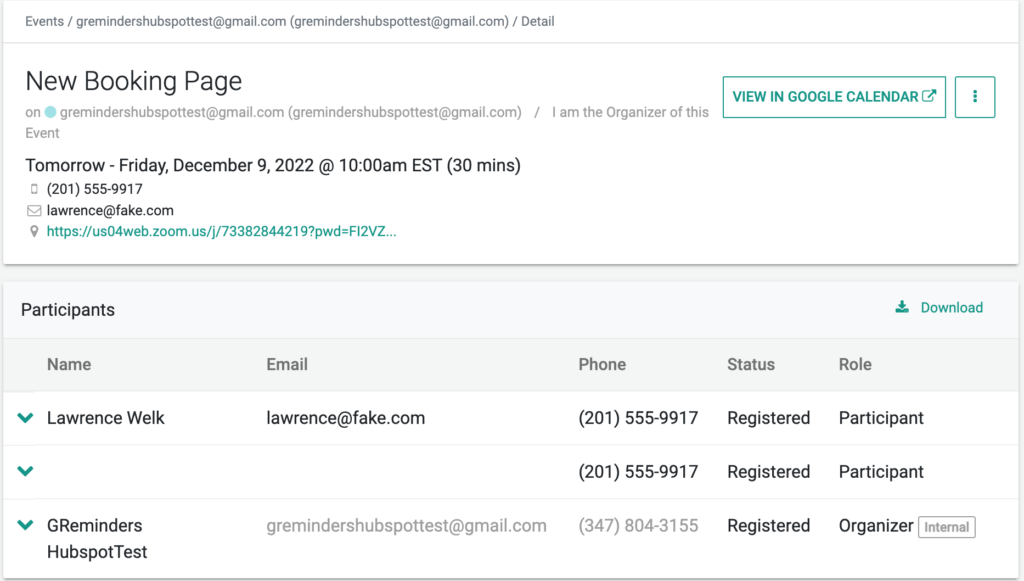Open the three-dot more options menu
The height and width of the screenshot is (581, 1024).
(974, 97)
